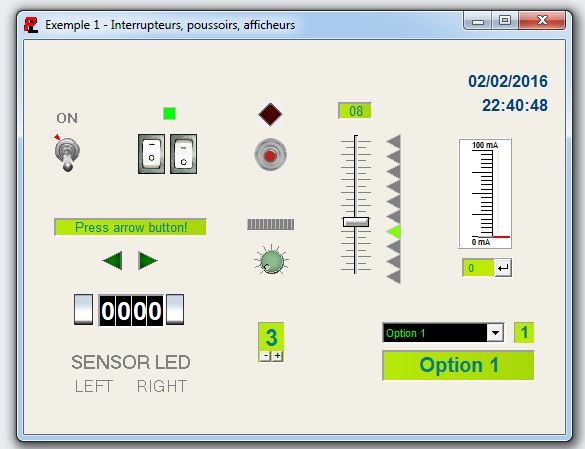Click the left button of the 0000 counter
This screenshot has height=449, width=585.
point(83,309)
